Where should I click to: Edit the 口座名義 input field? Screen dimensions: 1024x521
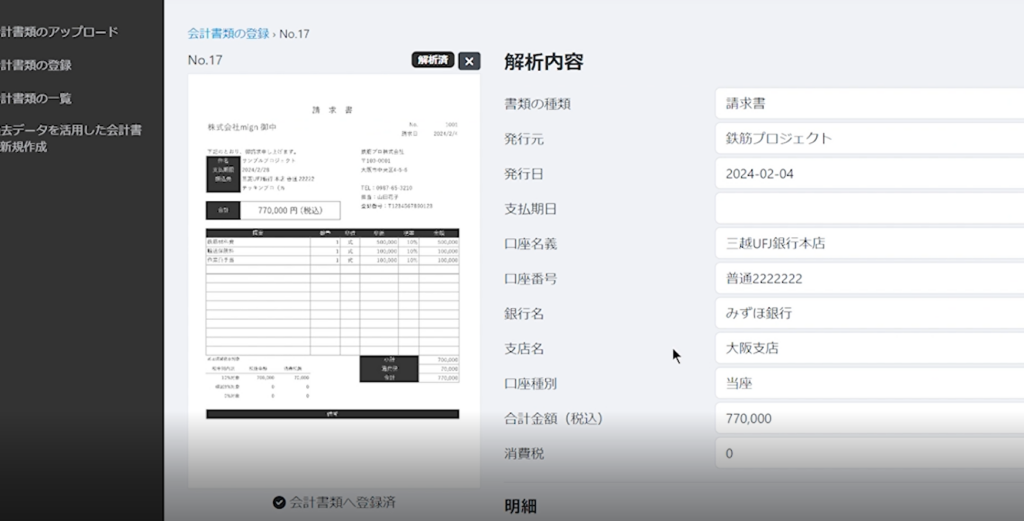coord(868,244)
